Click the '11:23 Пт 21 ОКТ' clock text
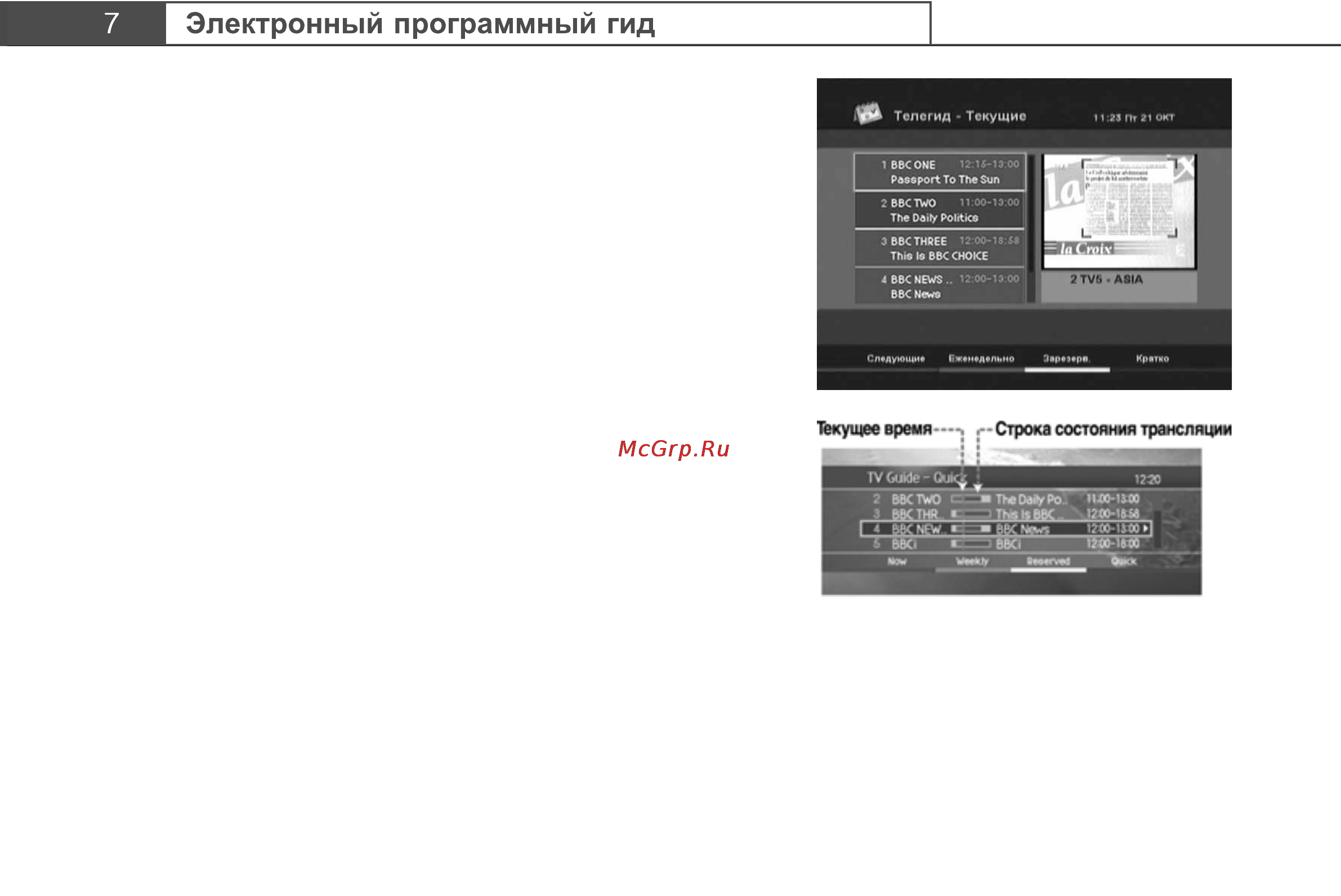Image resolution: width=1341 pixels, height=896 pixels. 1133,118
